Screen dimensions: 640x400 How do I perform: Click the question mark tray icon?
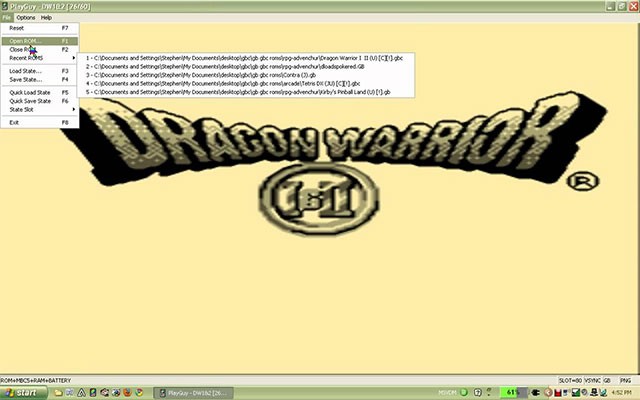[478, 393]
